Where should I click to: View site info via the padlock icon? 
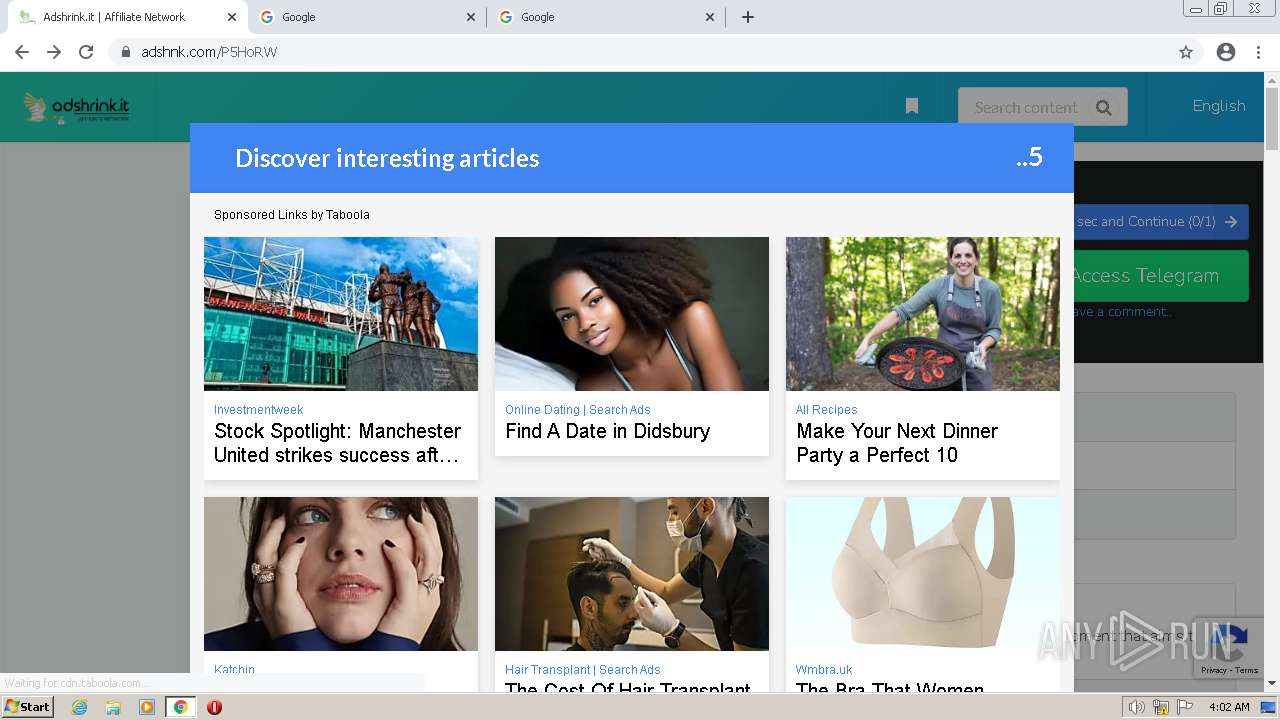point(126,52)
